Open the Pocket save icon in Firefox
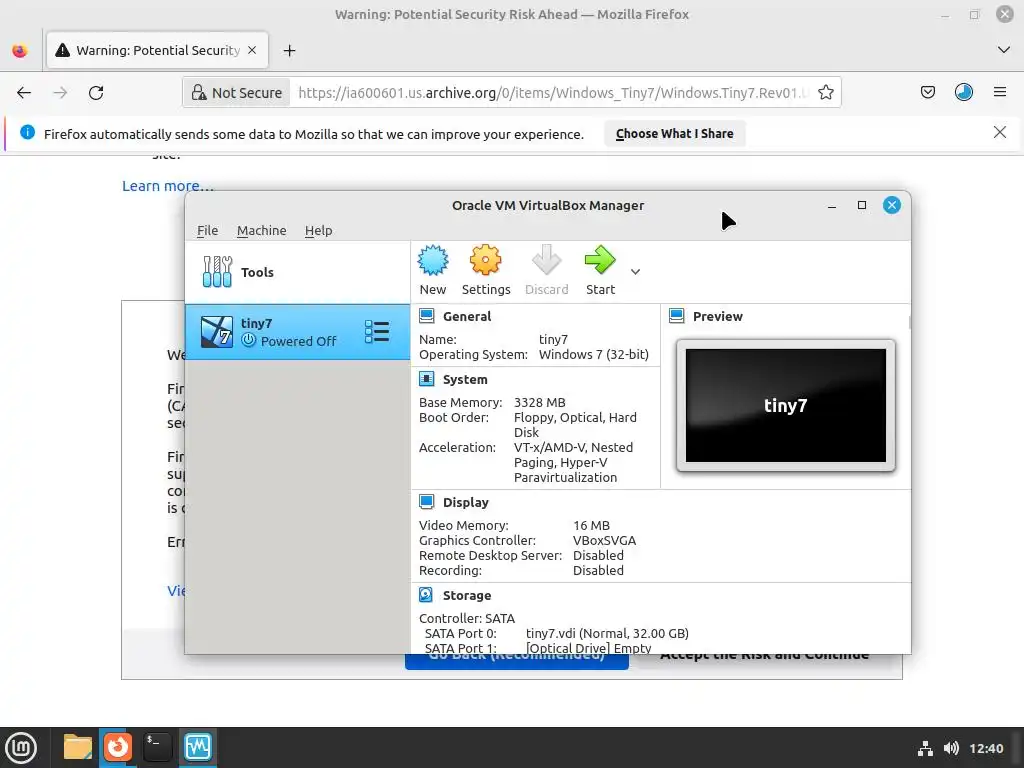Viewport: 1024px width, 768px height. tap(928, 93)
